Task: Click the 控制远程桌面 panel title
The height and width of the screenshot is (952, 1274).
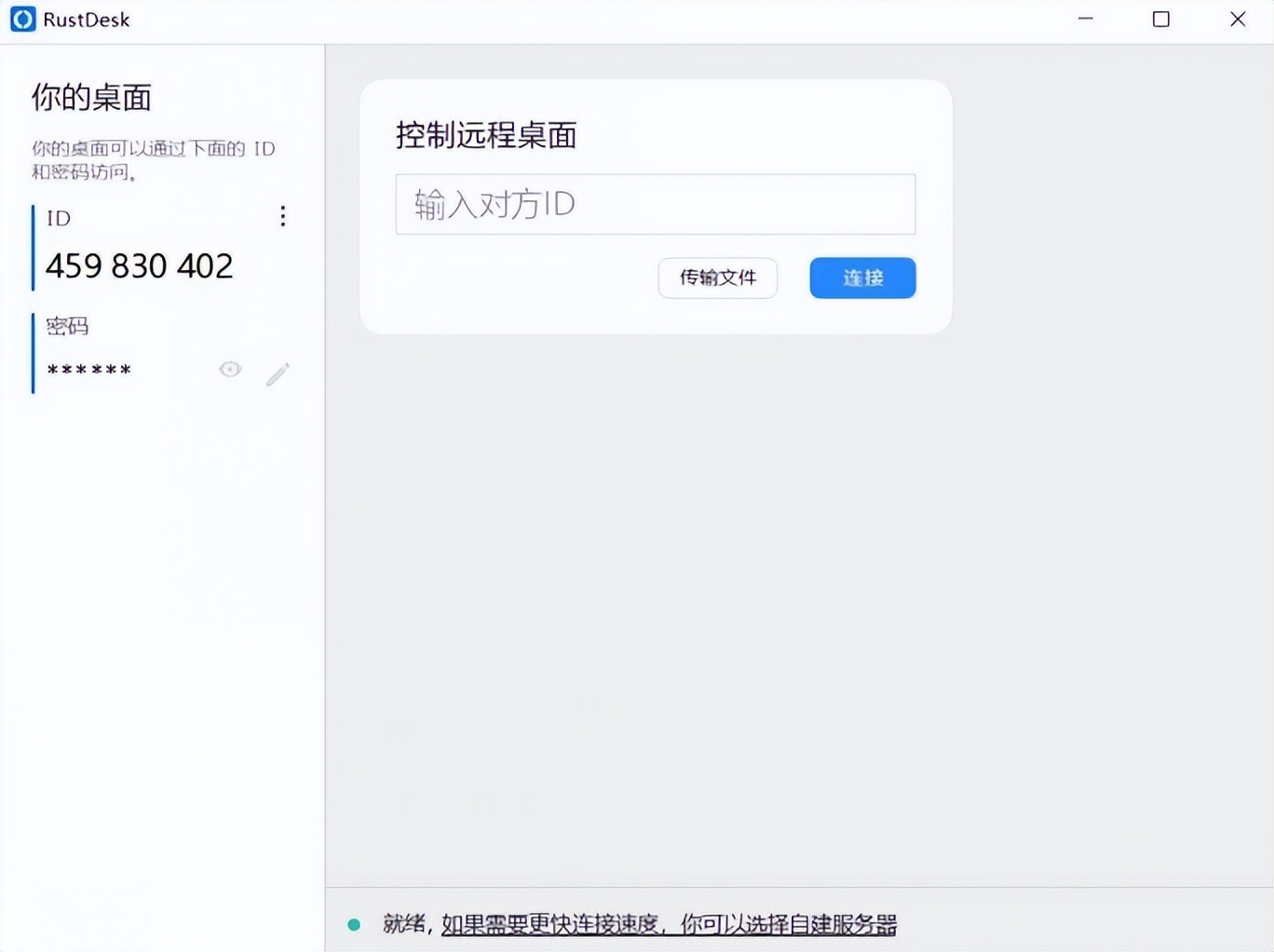Action: (486, 136)
